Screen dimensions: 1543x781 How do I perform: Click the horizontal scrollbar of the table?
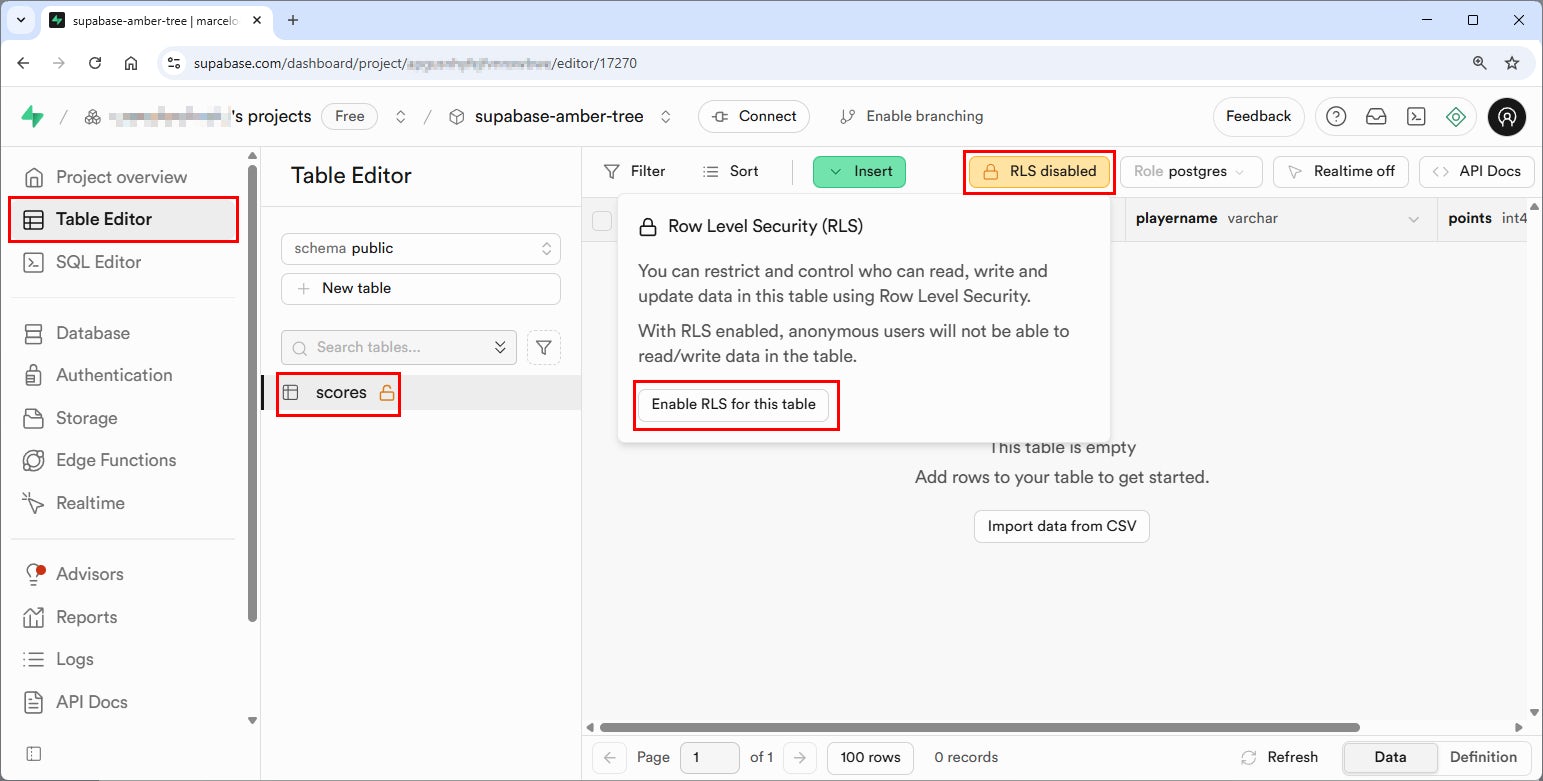click(980, 727)
